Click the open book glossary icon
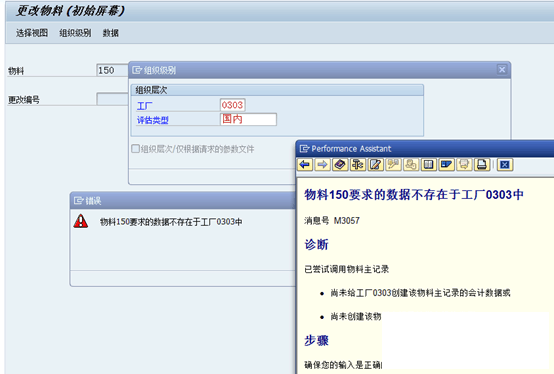The width and height of the screenshot is (554, 374). coord(428,165)
